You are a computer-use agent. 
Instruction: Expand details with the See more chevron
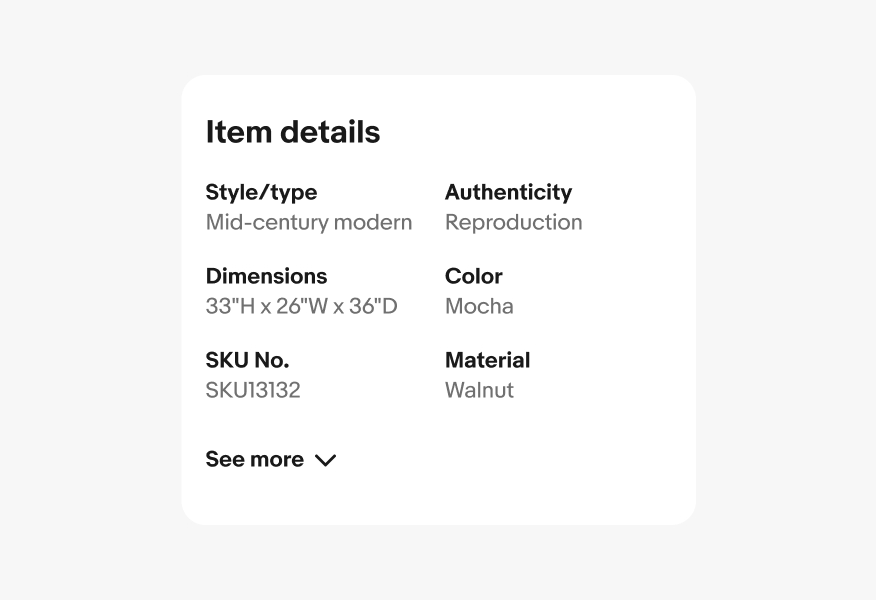pos(326,460)
